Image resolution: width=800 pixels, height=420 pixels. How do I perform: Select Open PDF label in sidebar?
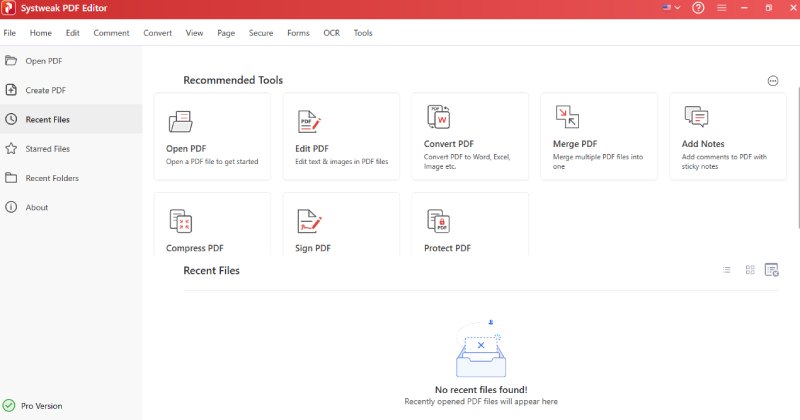pos(44,61)
